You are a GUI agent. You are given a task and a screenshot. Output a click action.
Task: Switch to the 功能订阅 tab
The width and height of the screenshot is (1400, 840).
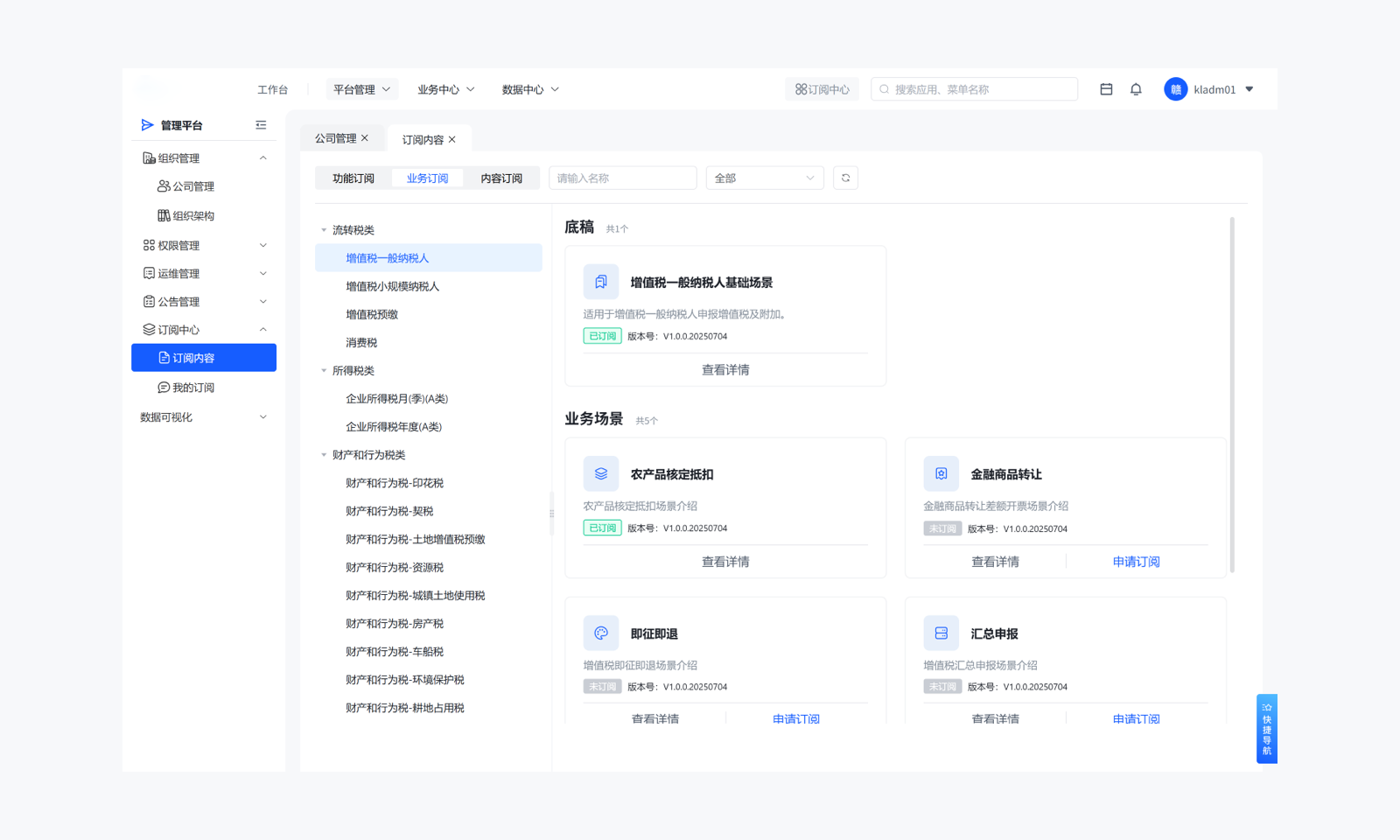tap(353, 178)
